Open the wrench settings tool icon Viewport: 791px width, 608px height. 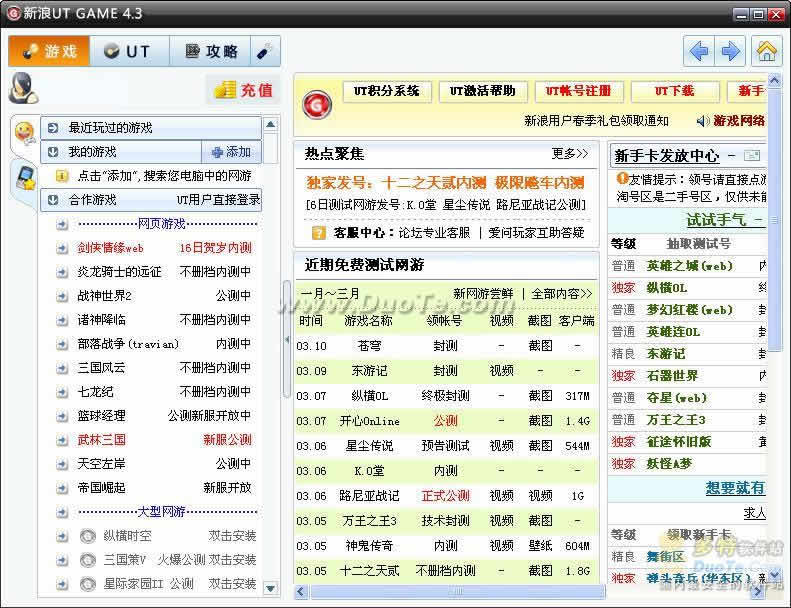pos(265,52)
